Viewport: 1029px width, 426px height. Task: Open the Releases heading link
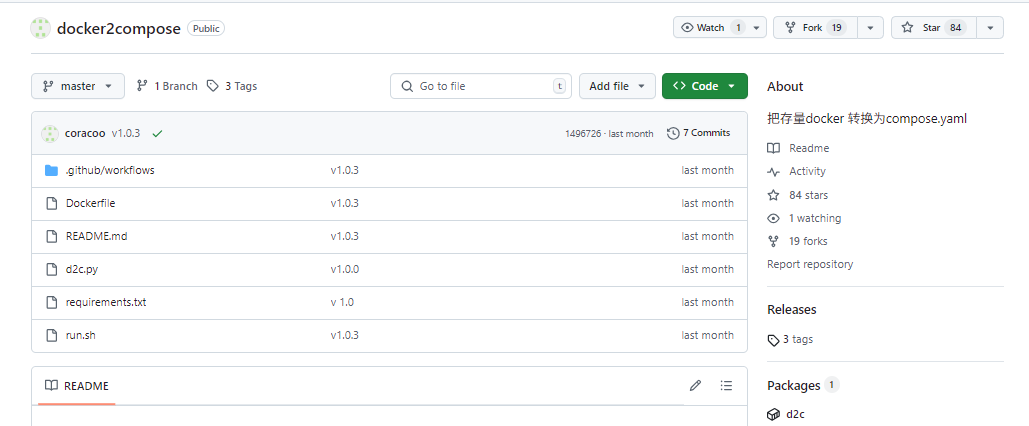tap(791, 309)
